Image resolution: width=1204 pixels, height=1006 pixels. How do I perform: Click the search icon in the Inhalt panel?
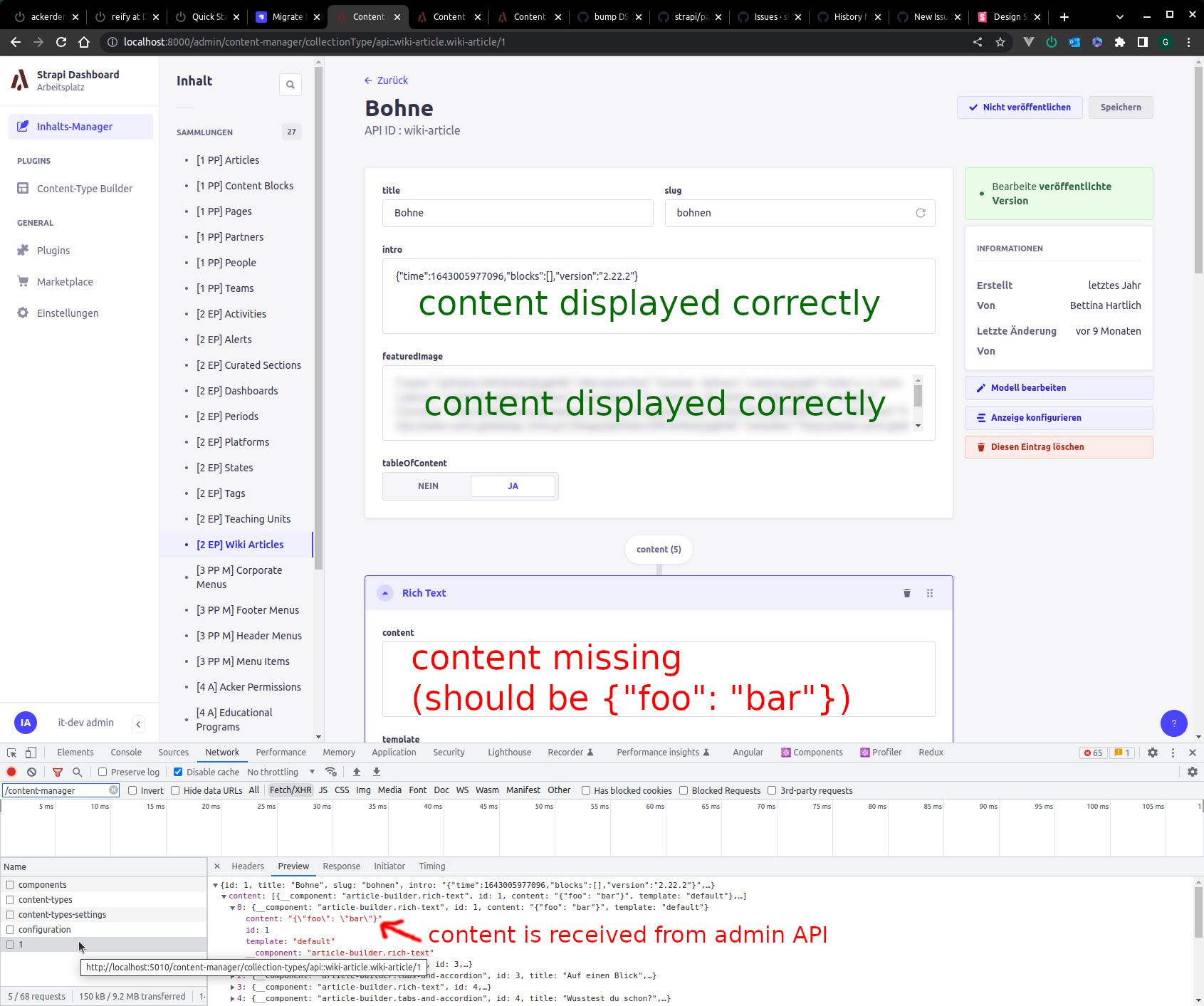coord(290,84)
